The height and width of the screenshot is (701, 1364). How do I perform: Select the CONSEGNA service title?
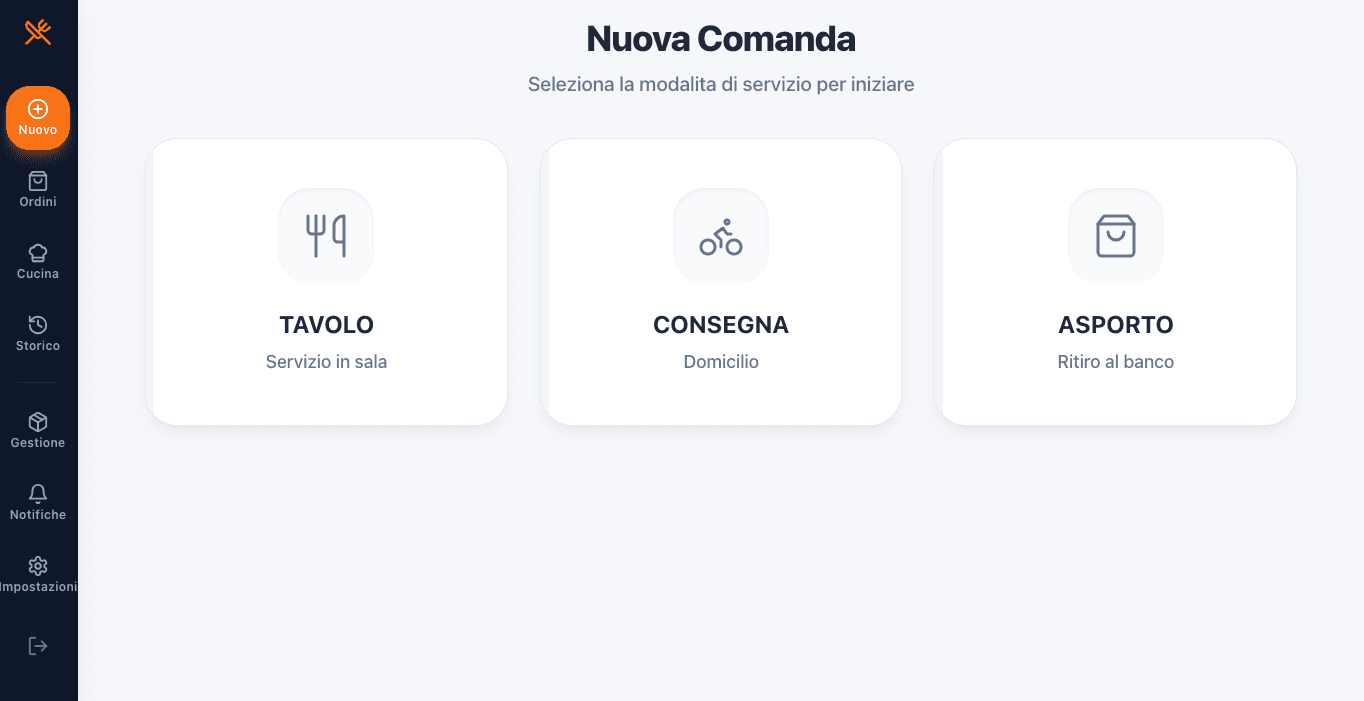coord(721,325)
